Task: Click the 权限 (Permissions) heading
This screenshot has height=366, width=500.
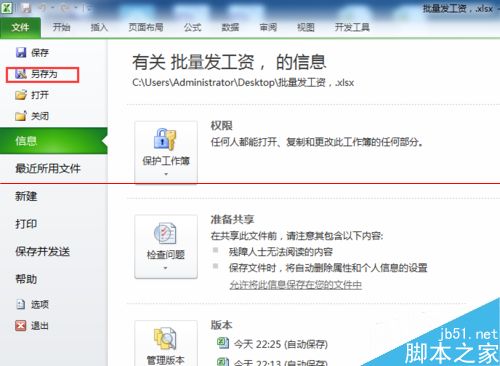Action: 222,126
